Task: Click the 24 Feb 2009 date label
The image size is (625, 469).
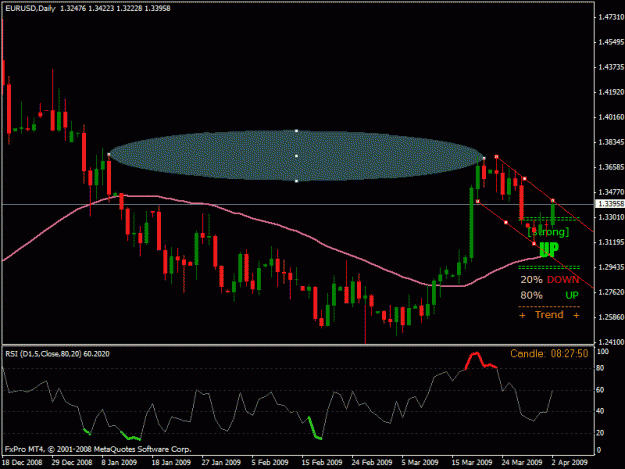Action: (x=372, y=463)
